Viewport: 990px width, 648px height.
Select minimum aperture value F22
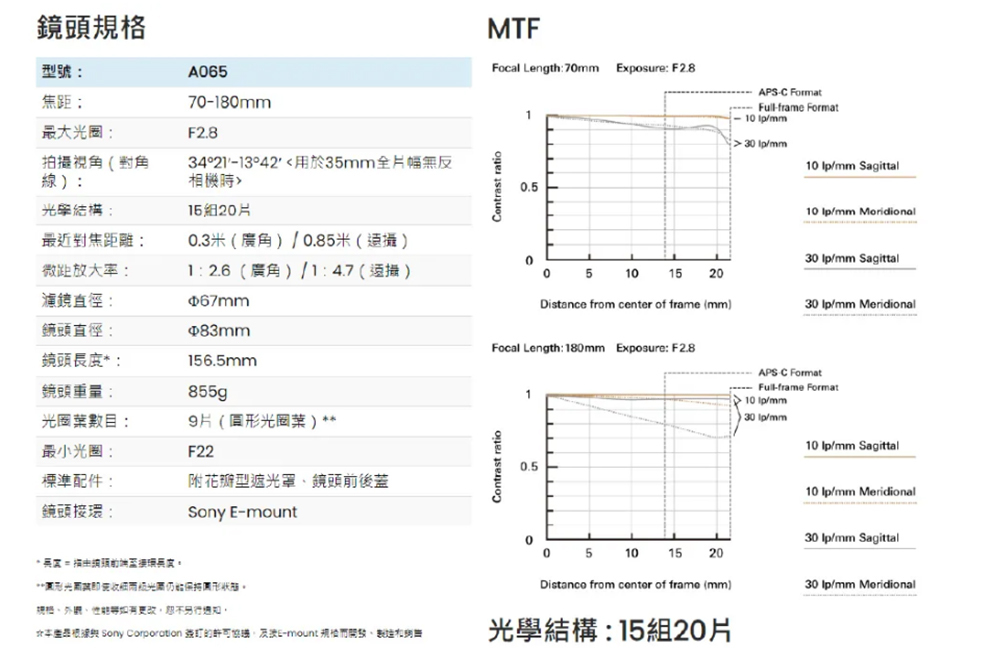pos(201,452)
